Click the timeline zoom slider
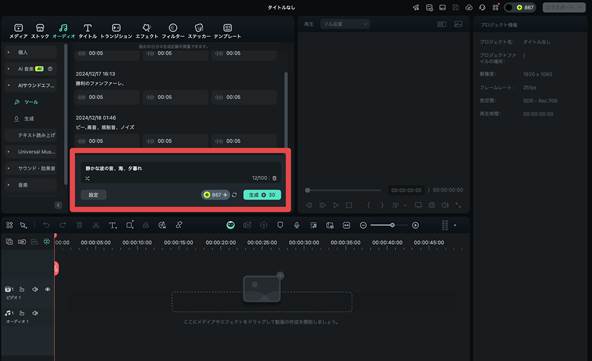 click(x=389, y=225)
